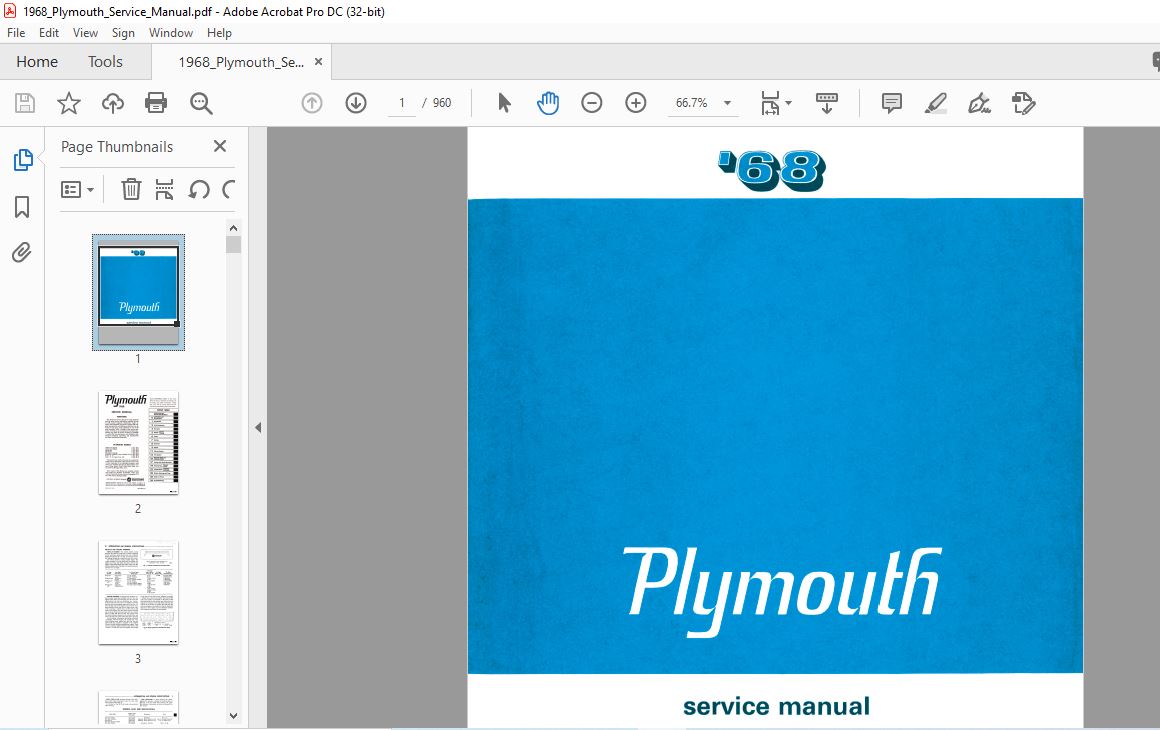Click the Save file icon
The width and height of the screenshot is (1160, 730).
24,103
